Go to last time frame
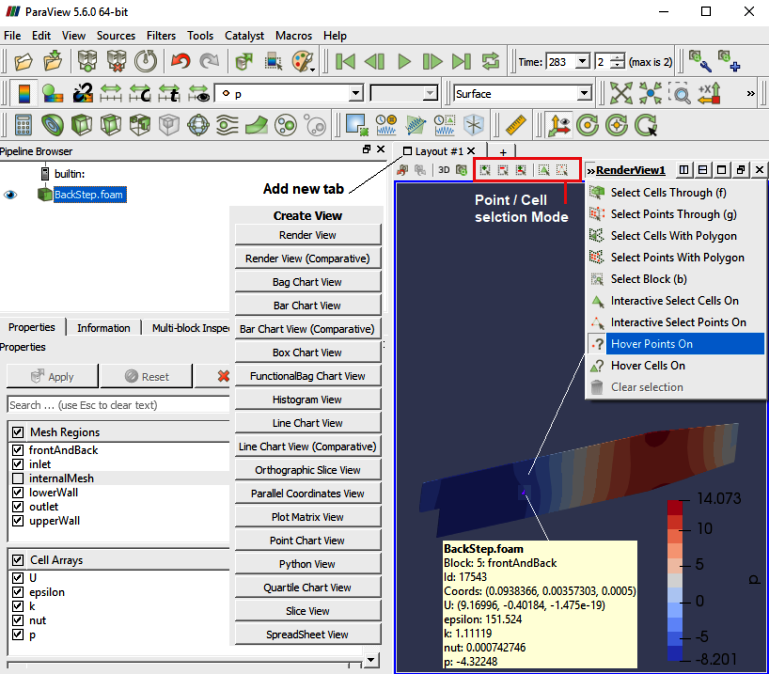Image resolution: width=769 pixels, height=674 pixels. [461, 62]
